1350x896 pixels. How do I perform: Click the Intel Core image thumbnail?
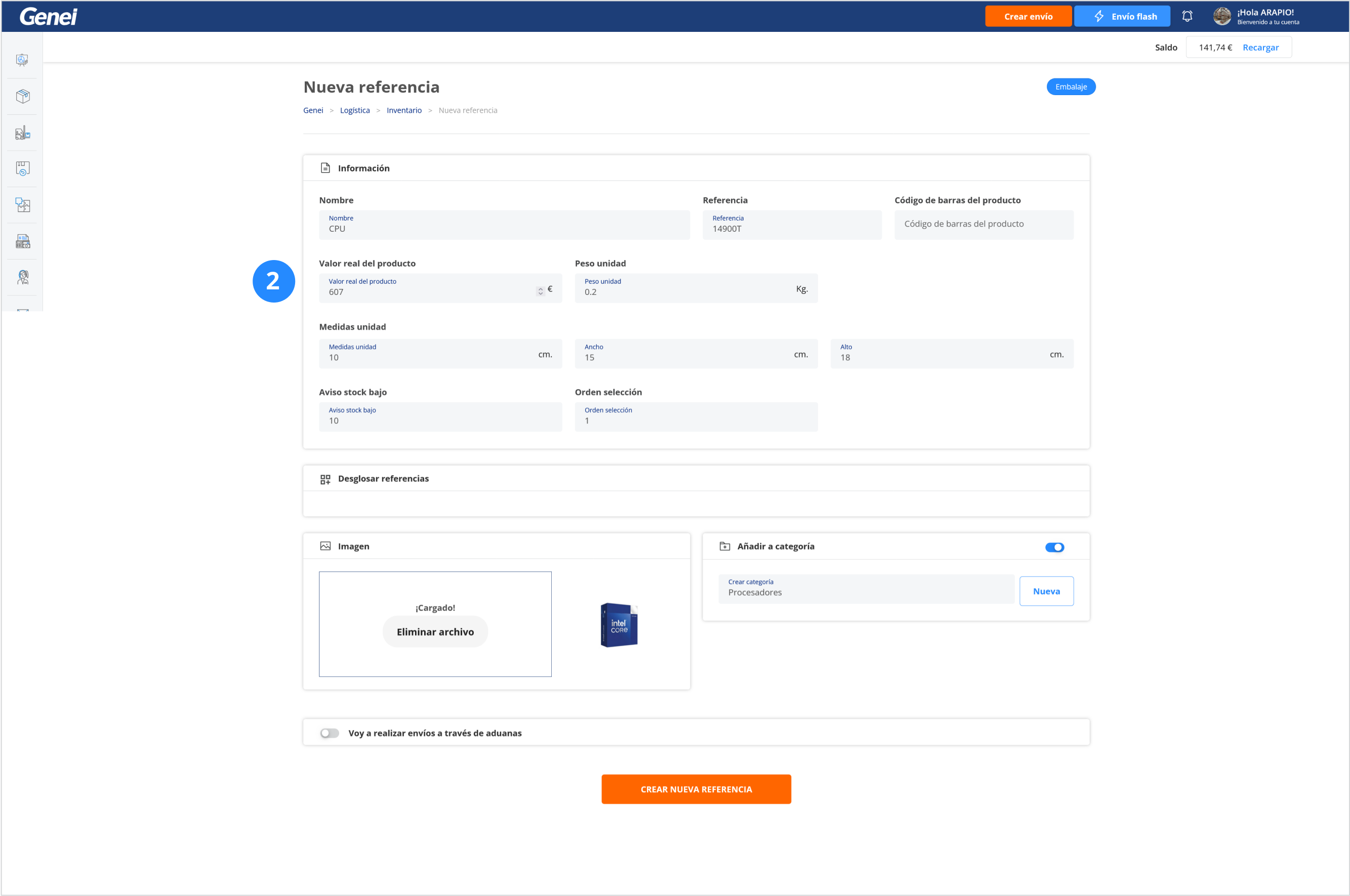[x=619, y=625]
